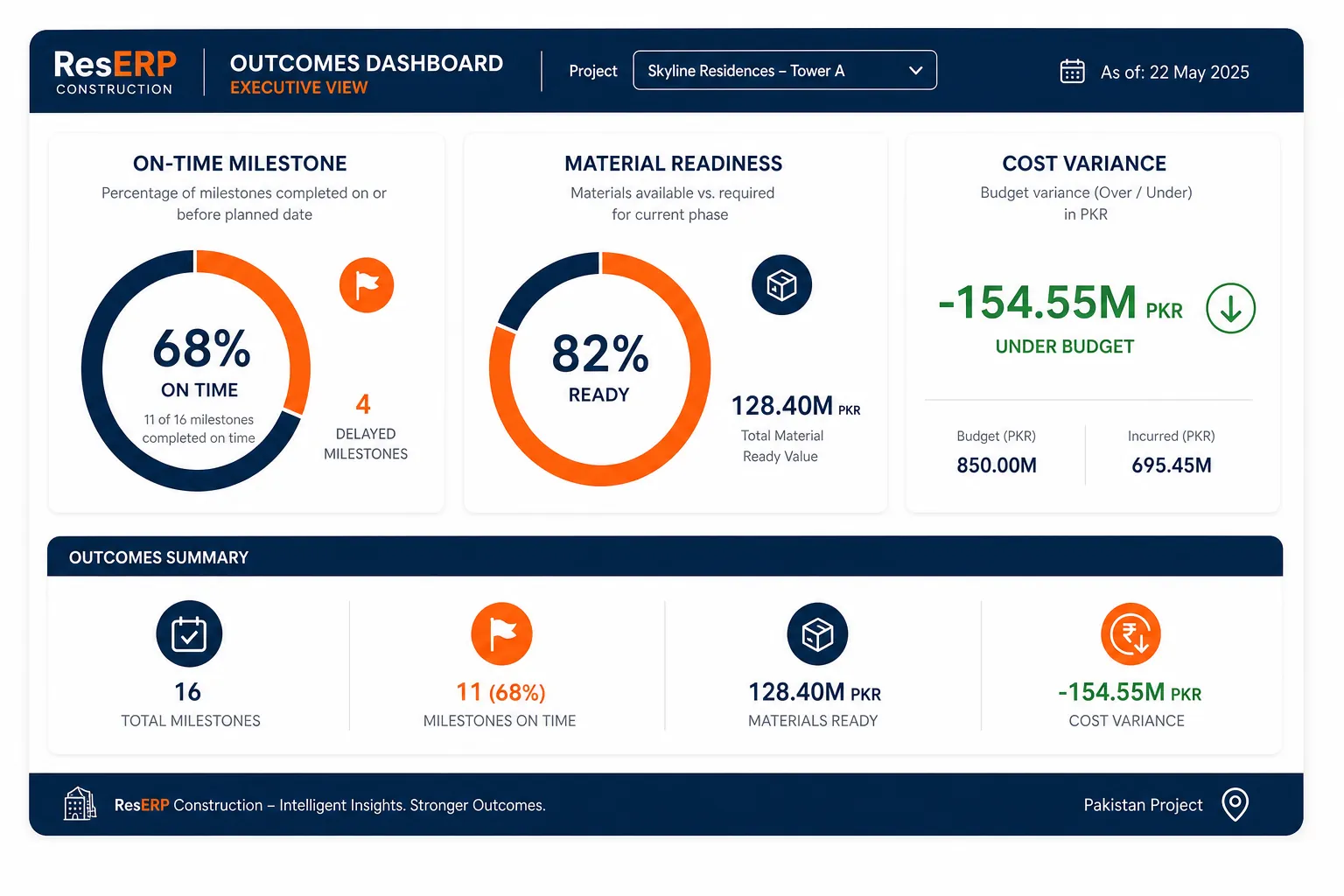Click the MILESTONES ON TIME label
The height and width of the screenshot is (896, 1344).
point(500,721)
